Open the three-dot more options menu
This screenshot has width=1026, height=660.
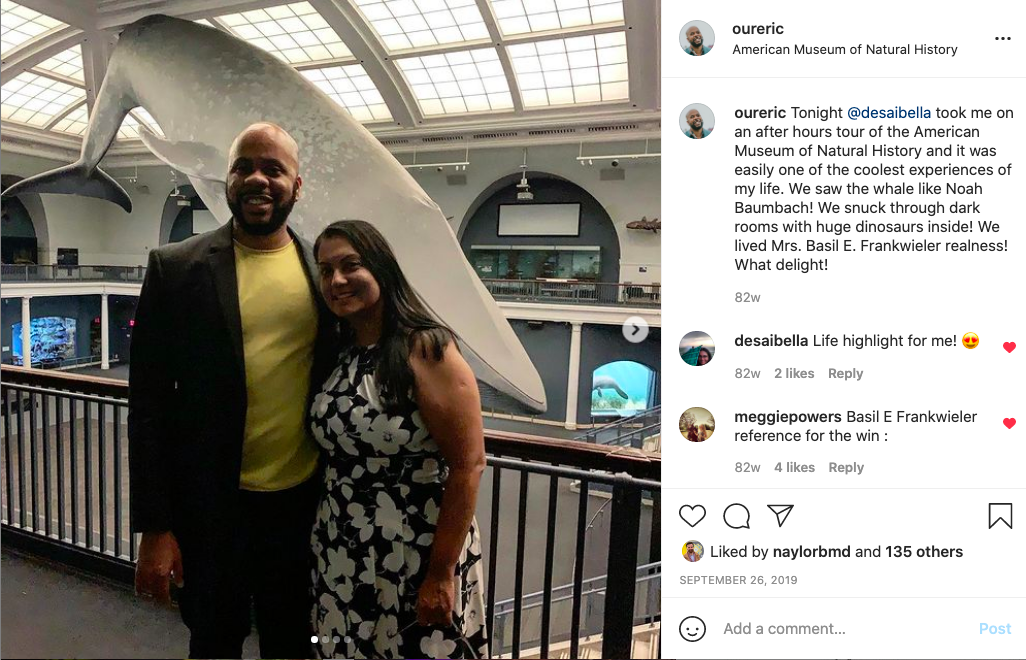(1002, 39)
